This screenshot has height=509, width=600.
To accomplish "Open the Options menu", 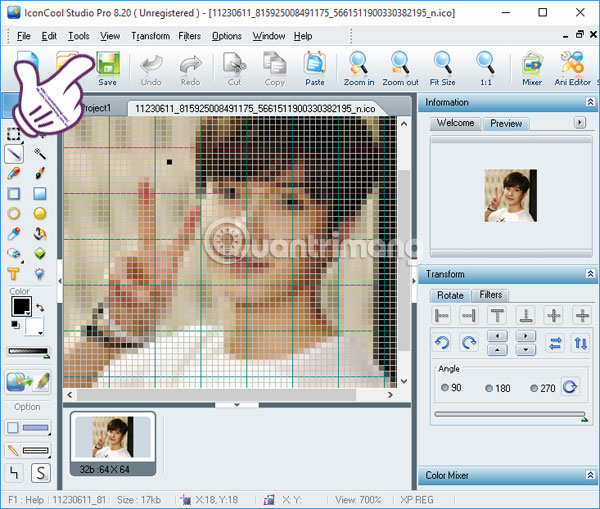I will click(227, 36).
